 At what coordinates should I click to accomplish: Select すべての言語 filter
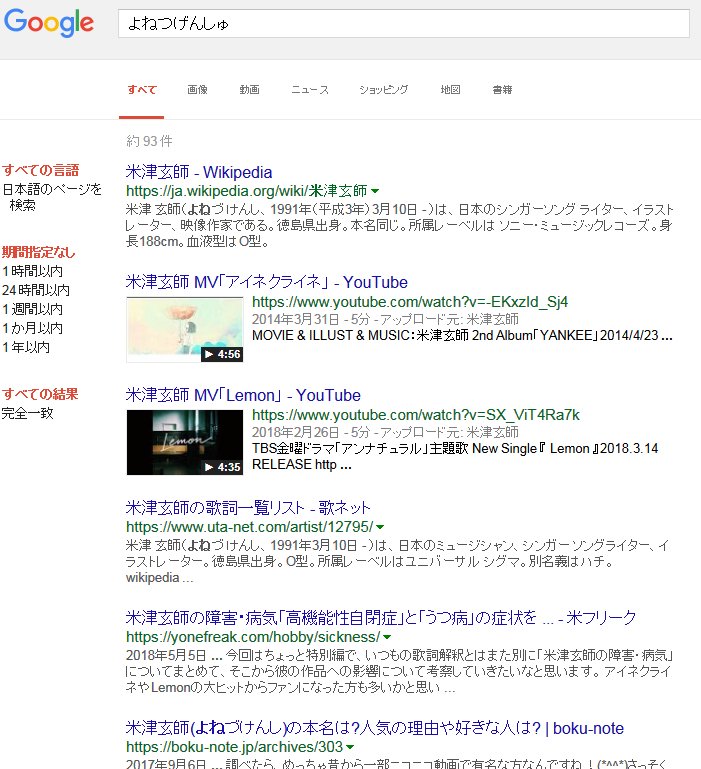[41, 170]
